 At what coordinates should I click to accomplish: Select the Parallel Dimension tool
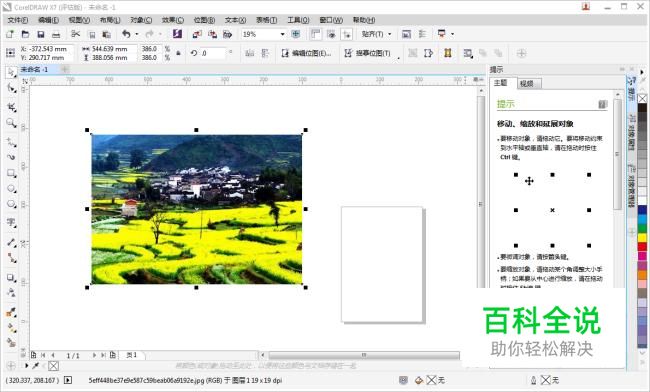[11, 242]
